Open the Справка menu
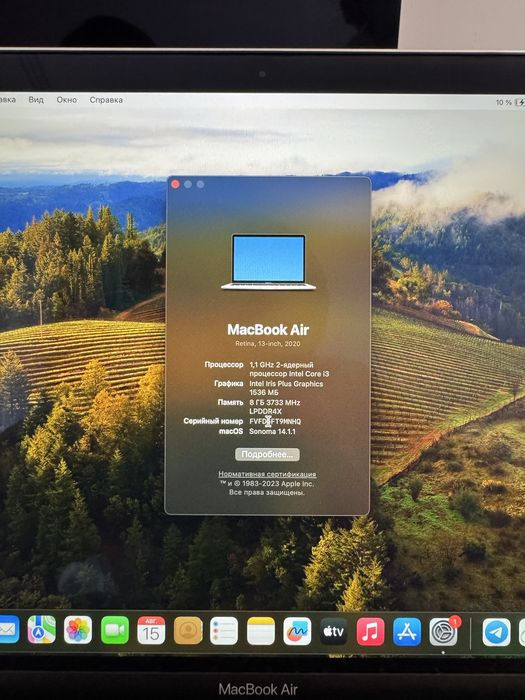The height and width of the screenshot is (700, 525). pos(106,100)
